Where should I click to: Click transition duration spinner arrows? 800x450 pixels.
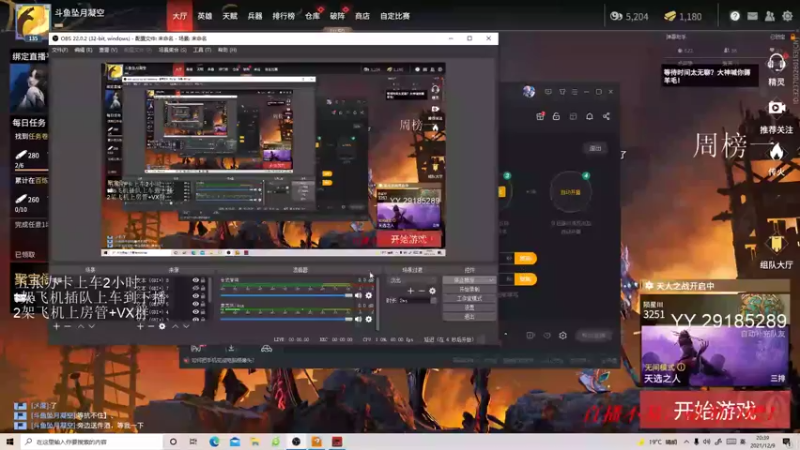[434, 301]
